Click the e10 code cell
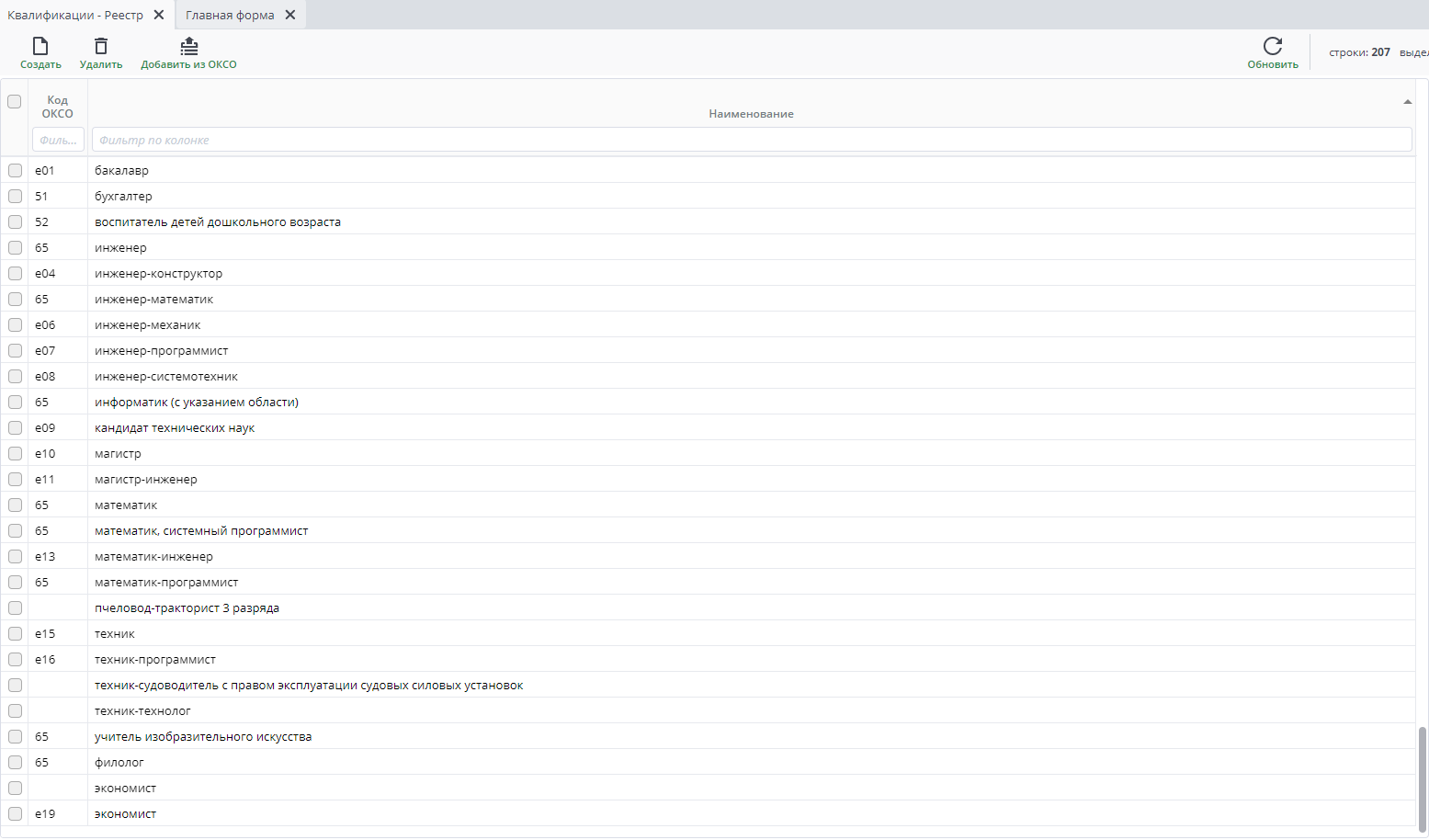1429x840 pixels. pos(58,453)
